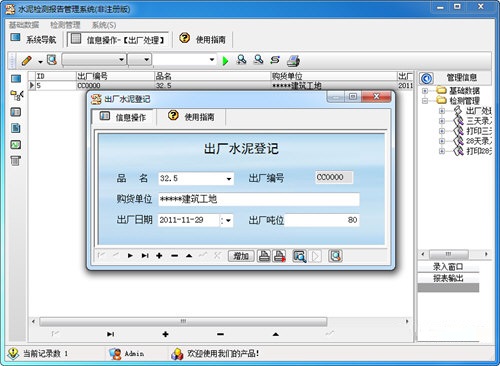Open the narrow second combo box in toolbar
The image size is (500, 366).
(140, 60)
